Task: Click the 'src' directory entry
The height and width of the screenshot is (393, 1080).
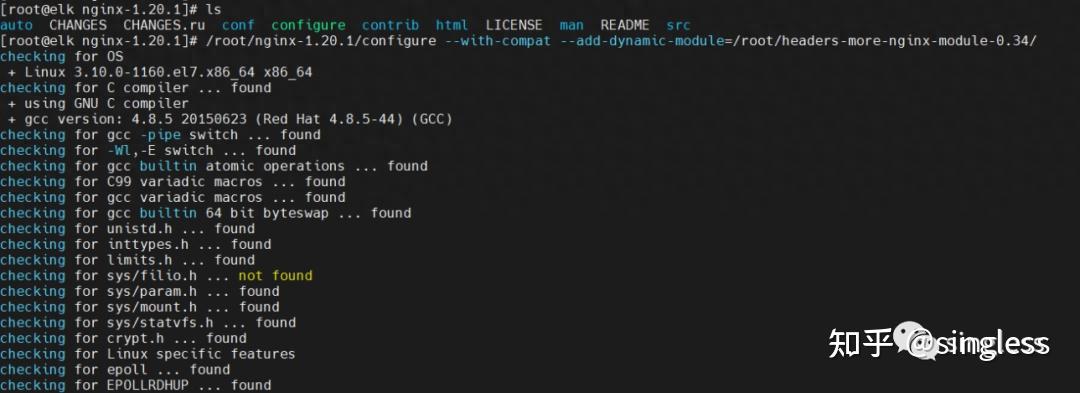Action: click(678, 25)
